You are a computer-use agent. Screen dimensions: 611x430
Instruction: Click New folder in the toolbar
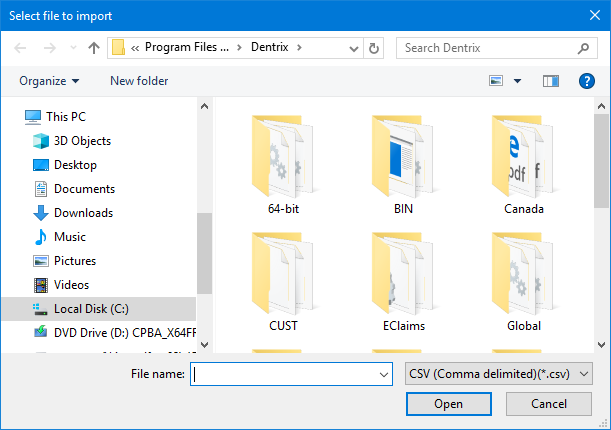[139, 81]
